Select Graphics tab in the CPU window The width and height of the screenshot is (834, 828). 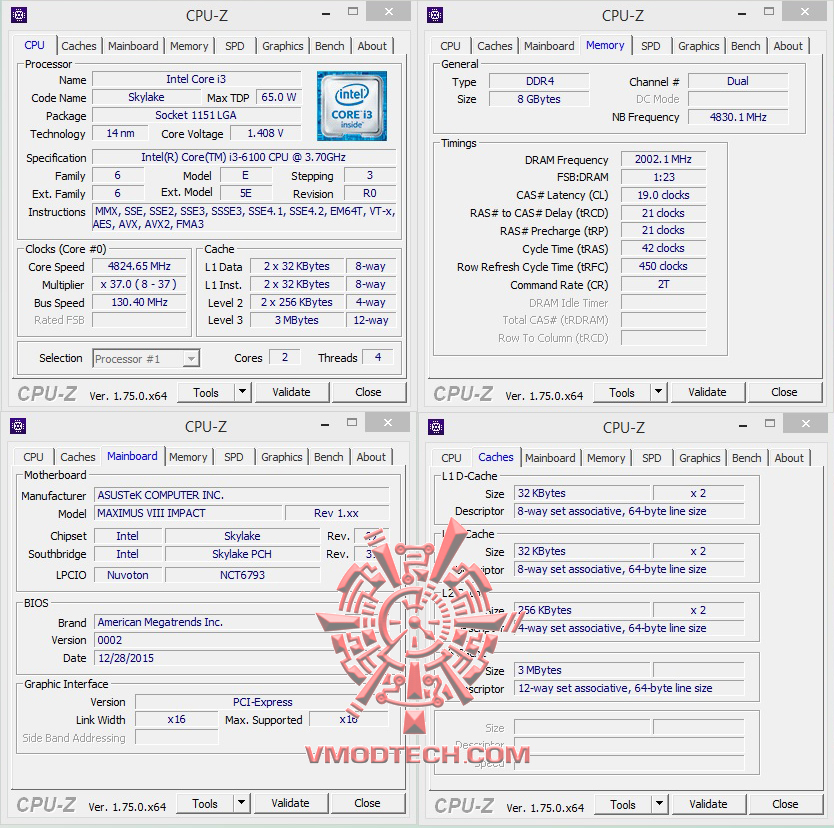(282, 46)
